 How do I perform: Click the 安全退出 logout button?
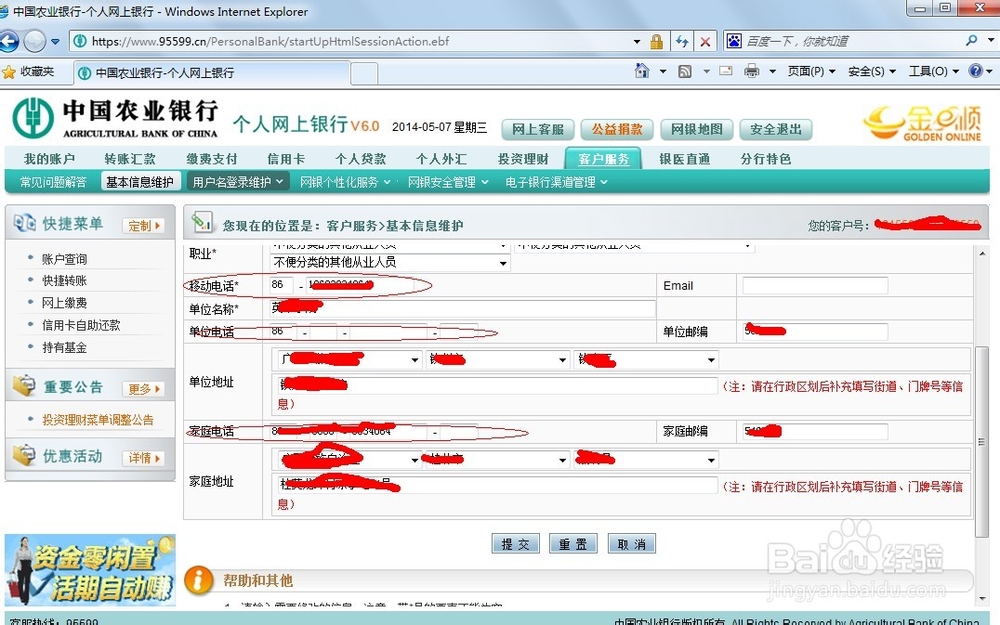(776, 129)
